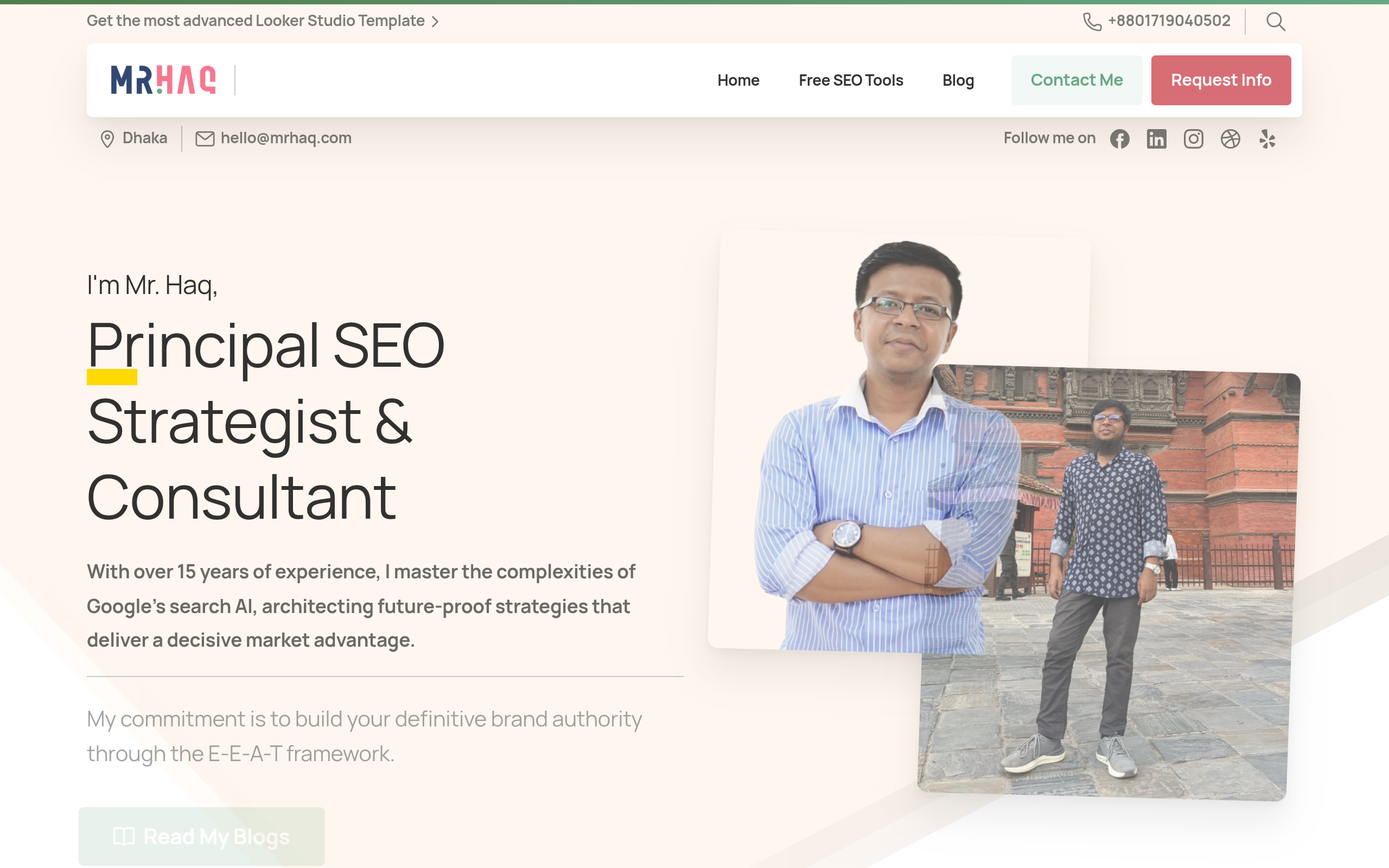Click the "With over 15 years of experience" paragraph

tap(361, 605)
